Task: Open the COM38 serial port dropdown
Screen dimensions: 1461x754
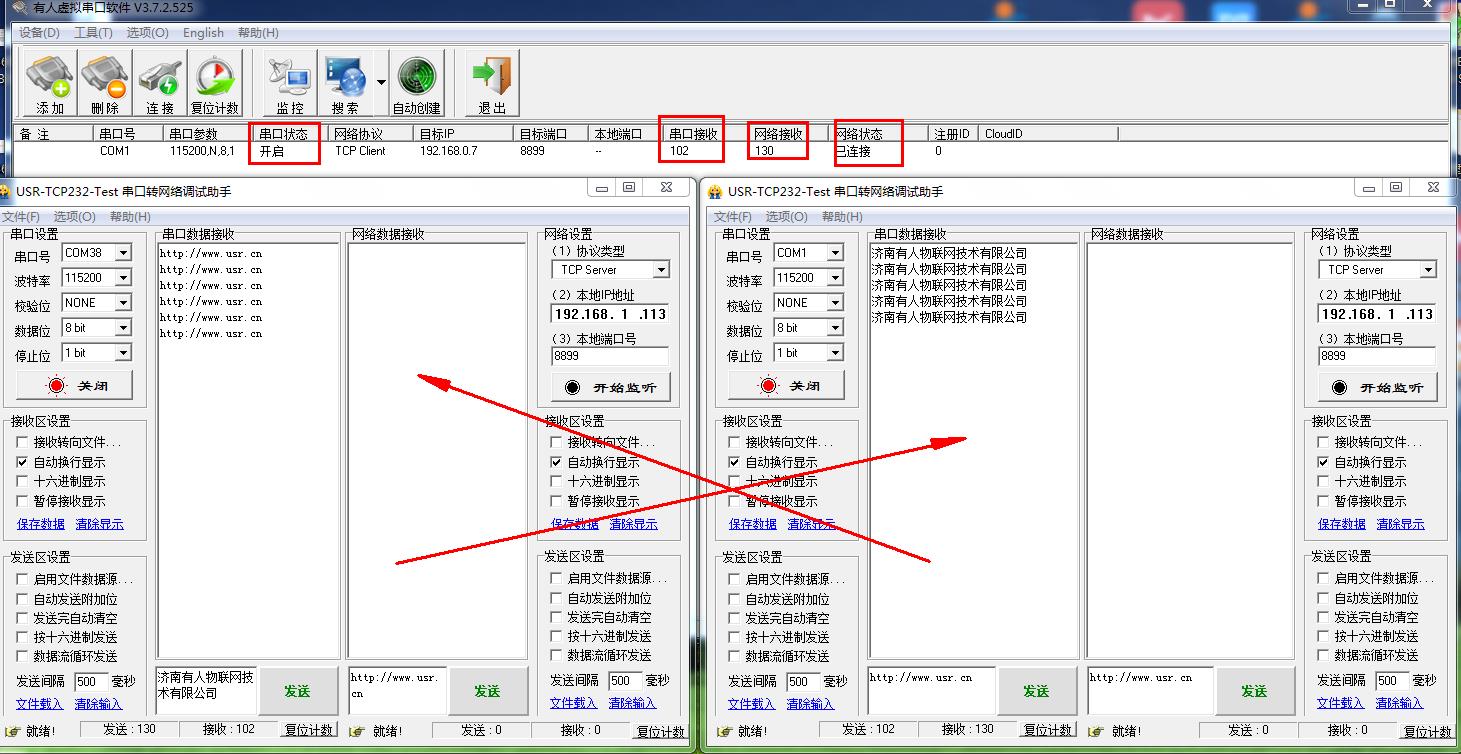Action: [123, 254]
